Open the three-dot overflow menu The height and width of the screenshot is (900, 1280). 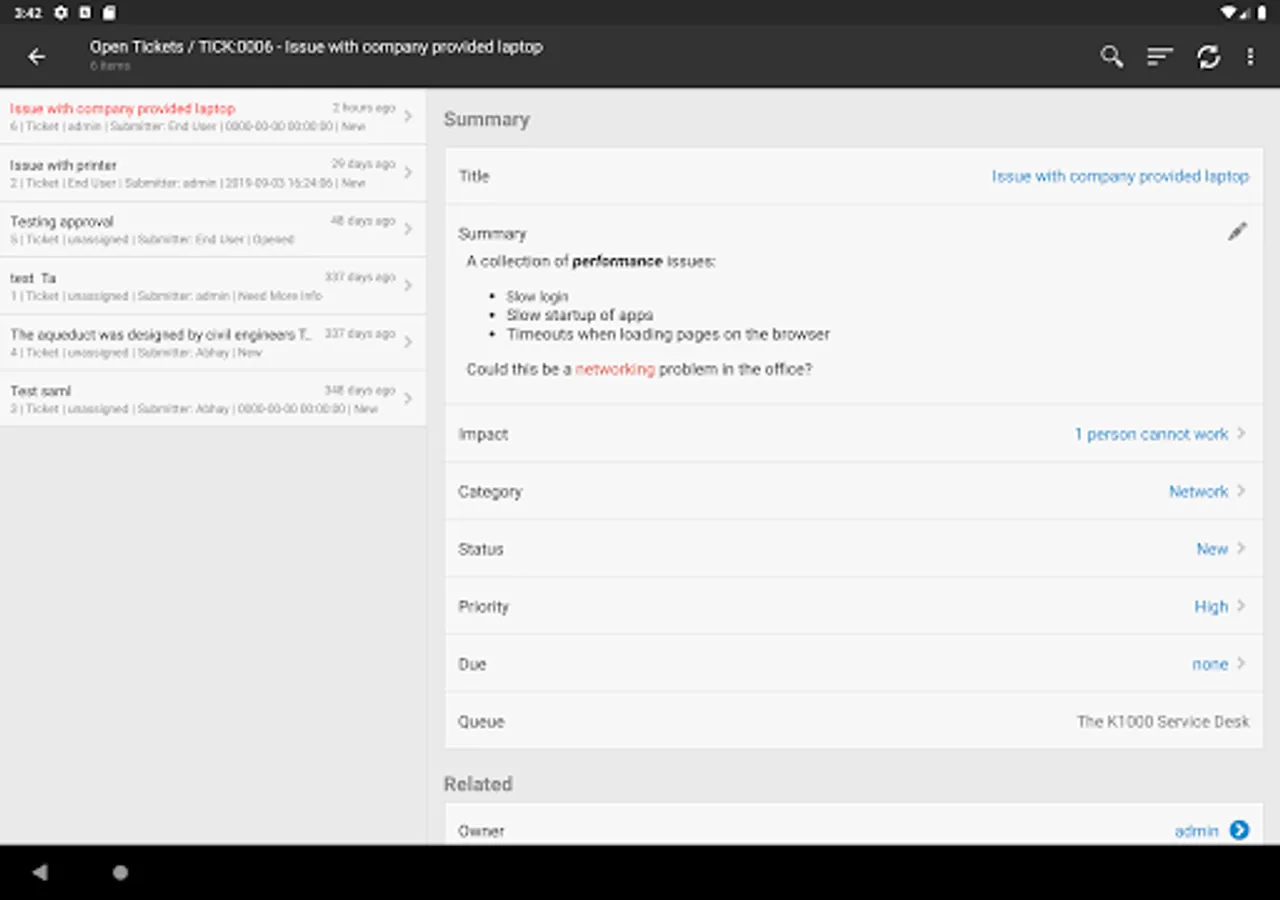(1250, 57)
